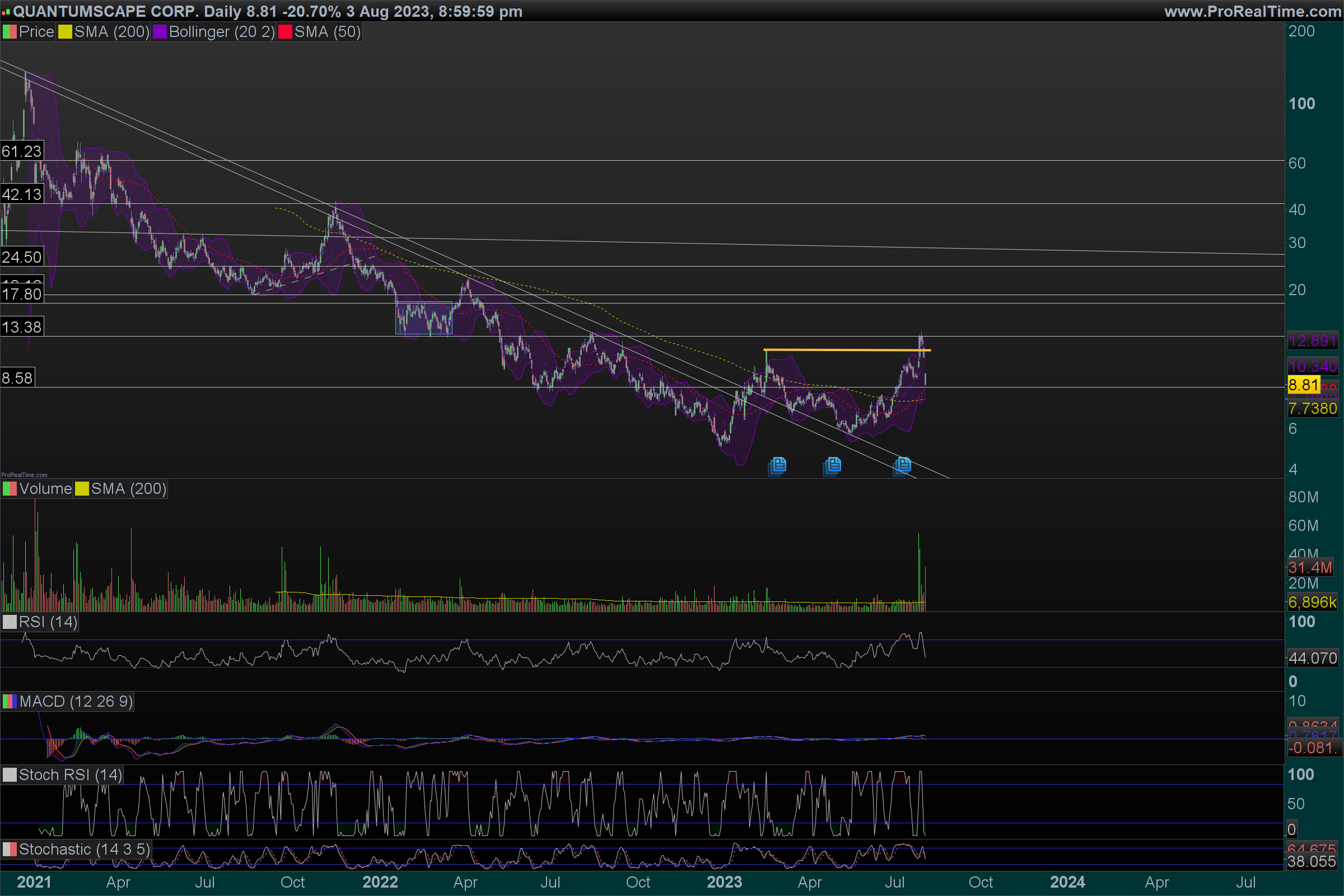
Task: Click the MACD legend color icon
Action: click(10, 702)
